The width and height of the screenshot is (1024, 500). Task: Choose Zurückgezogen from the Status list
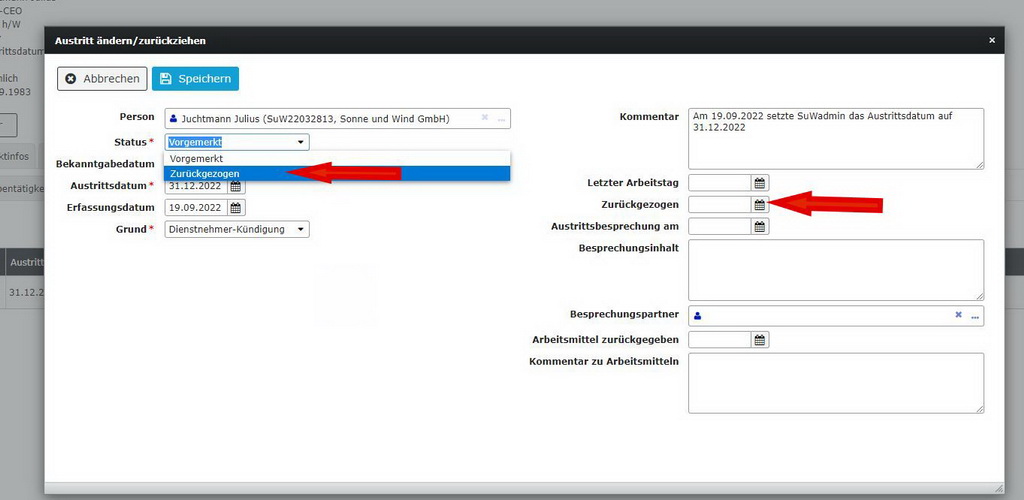pos(337,174)
